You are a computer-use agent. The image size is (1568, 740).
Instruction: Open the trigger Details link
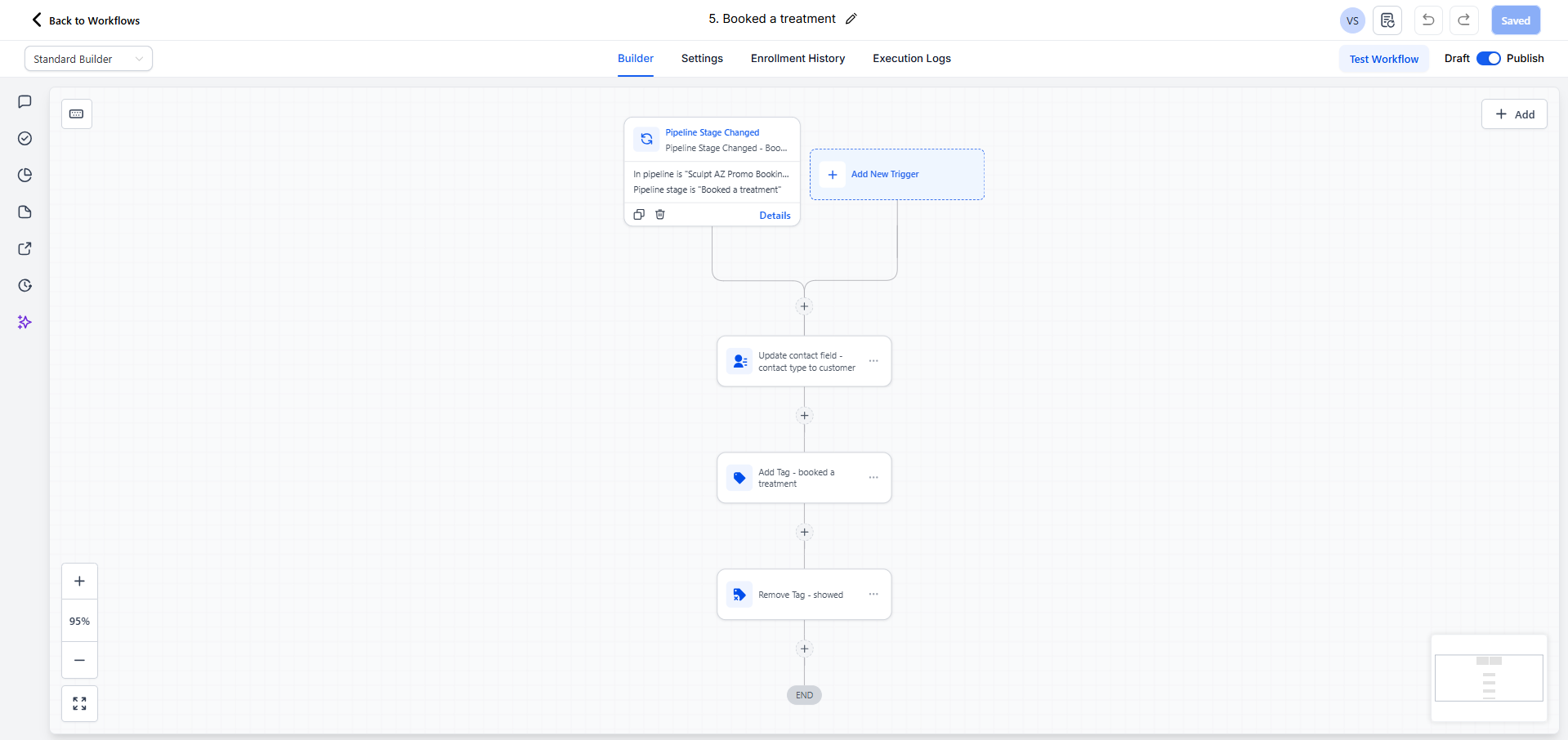[x=775, y=216]
